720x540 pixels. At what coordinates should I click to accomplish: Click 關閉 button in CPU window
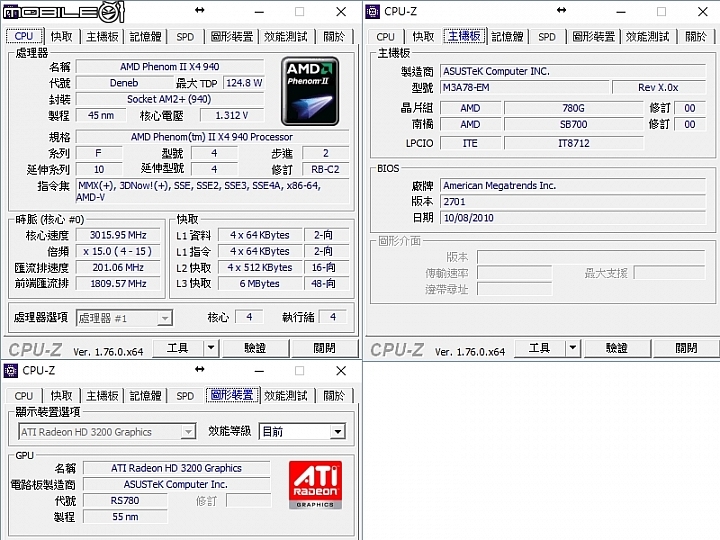(325, 348)
